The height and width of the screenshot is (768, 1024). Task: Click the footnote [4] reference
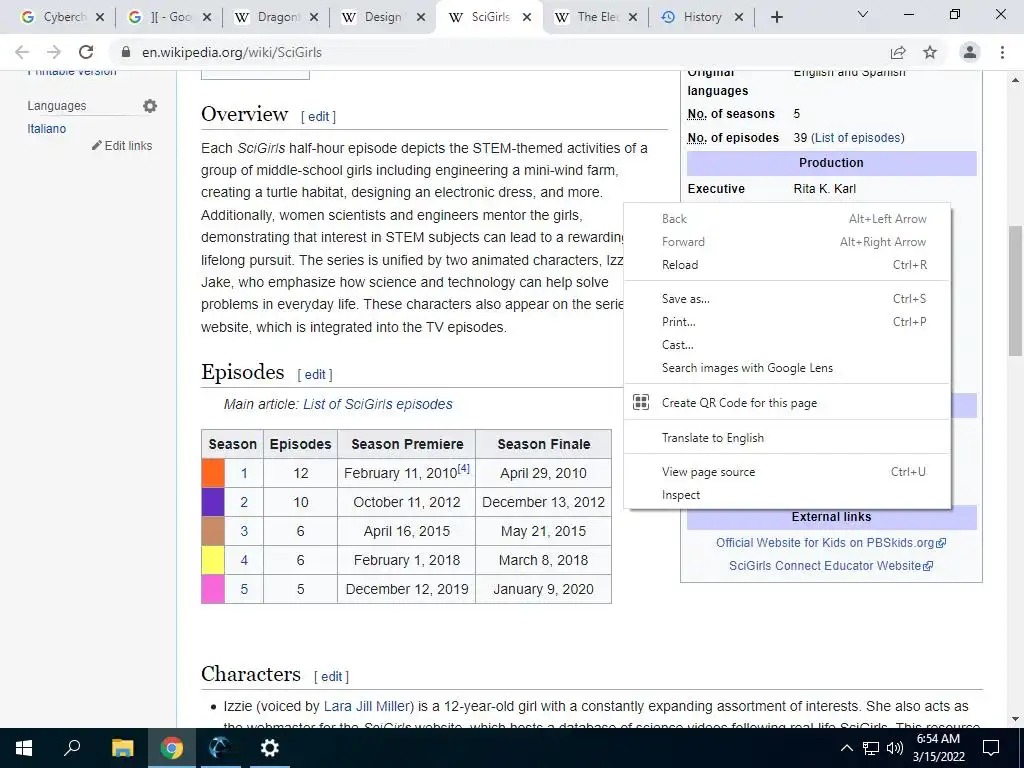[464, 468]
